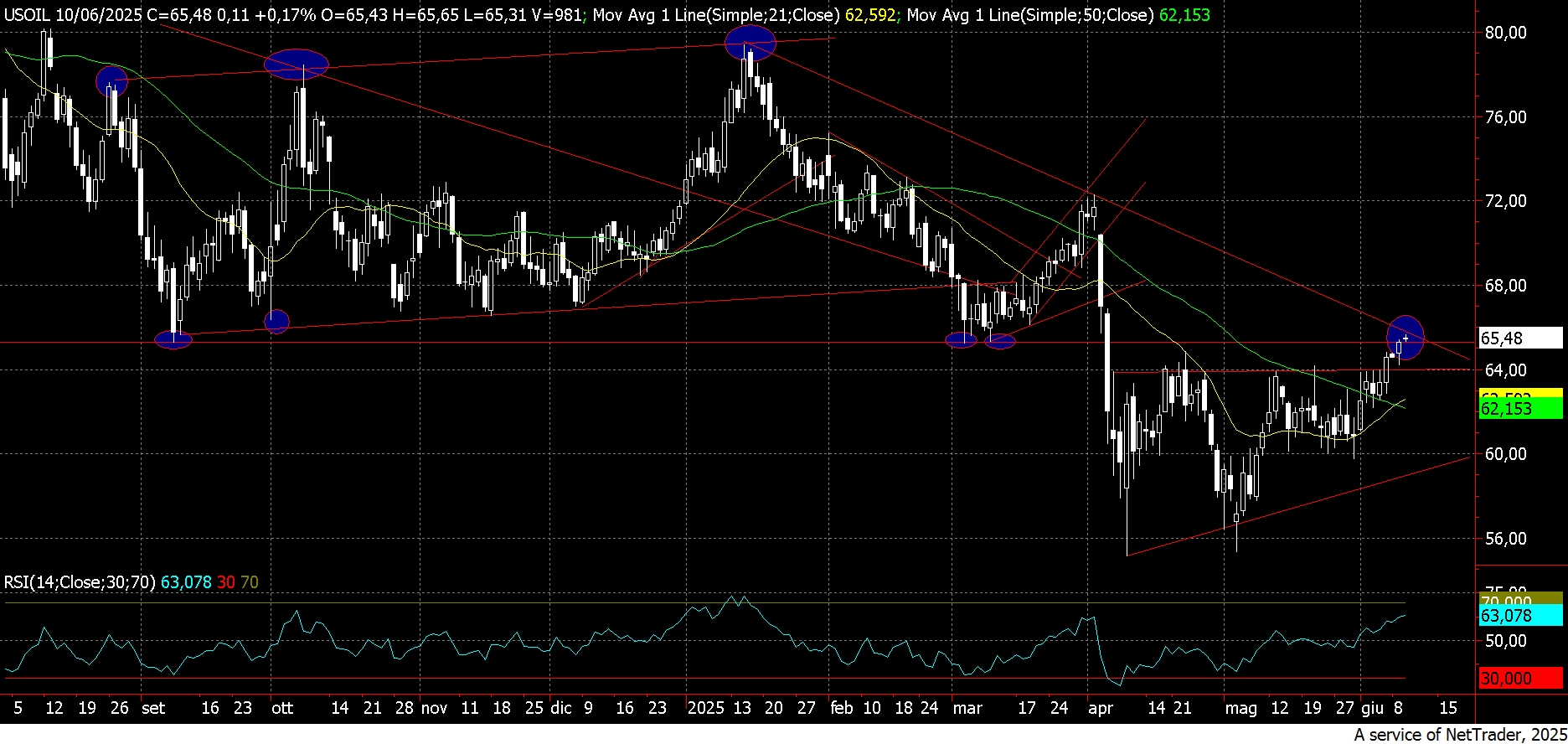This screenshot has width=1568, height=744.
Task: Click the 'set' month label on time axis
Action: (x=153, y=708)
